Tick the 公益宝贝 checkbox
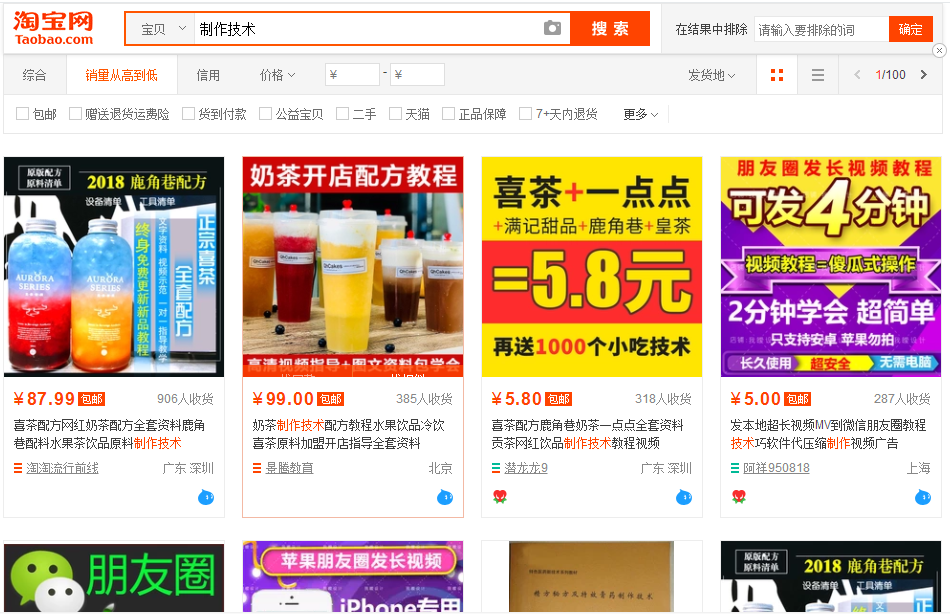Viewport: 950px width, 614px height. pyautogui.click(x=265, y=113)
